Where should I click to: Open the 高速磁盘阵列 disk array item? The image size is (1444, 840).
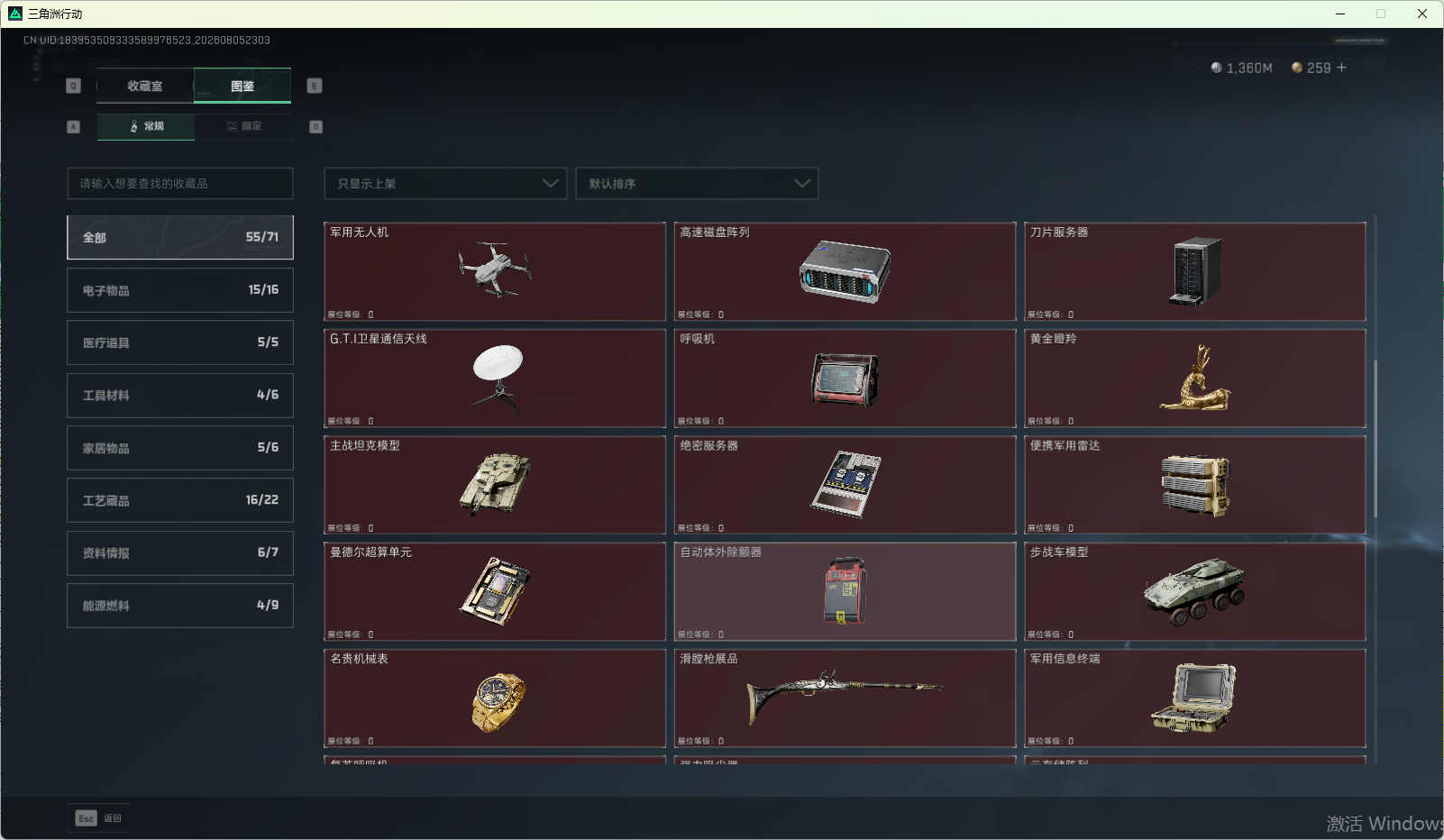[x=845, y=271]
